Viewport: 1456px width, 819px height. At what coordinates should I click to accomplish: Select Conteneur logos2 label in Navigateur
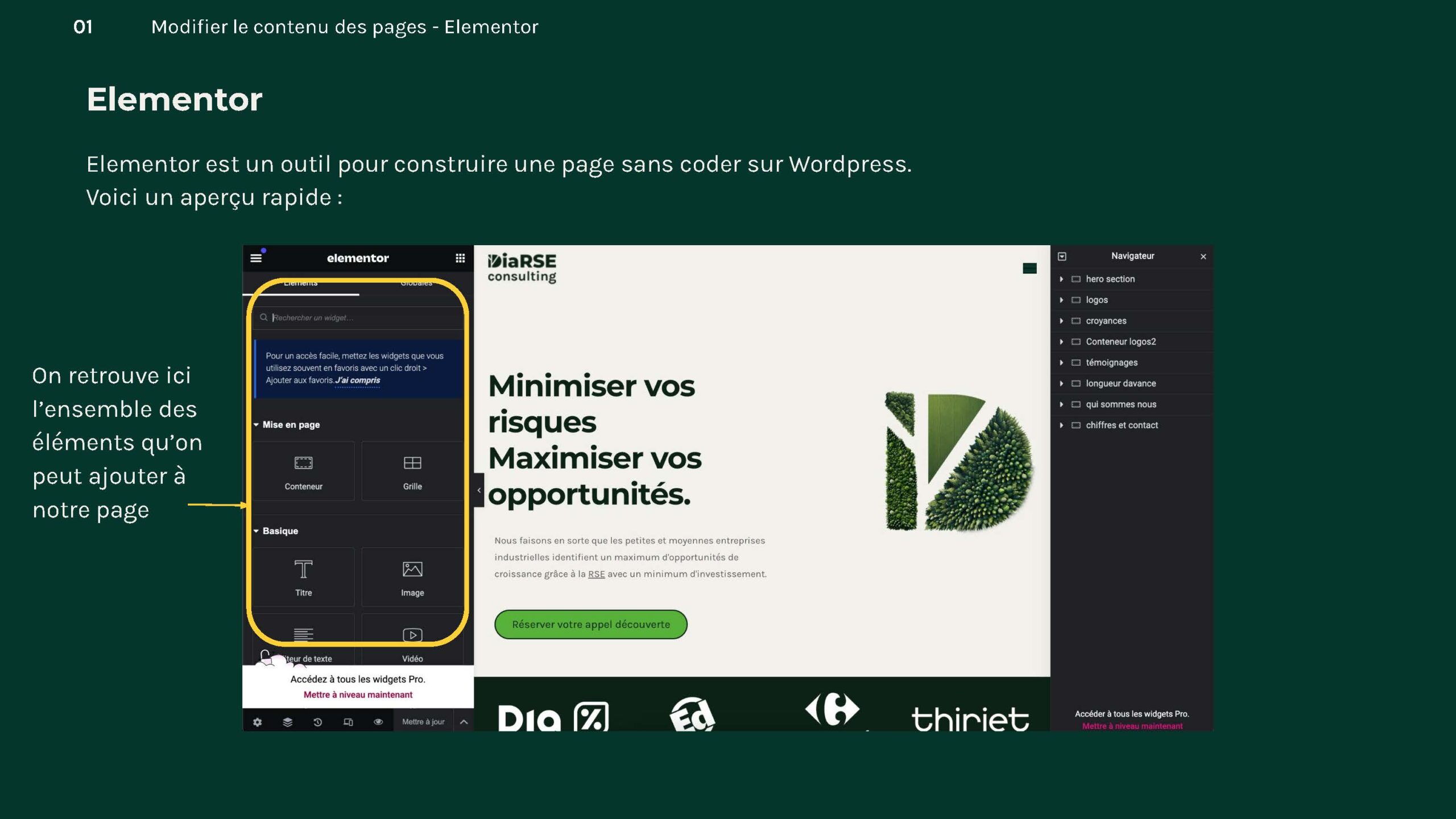click(1120, 342)
